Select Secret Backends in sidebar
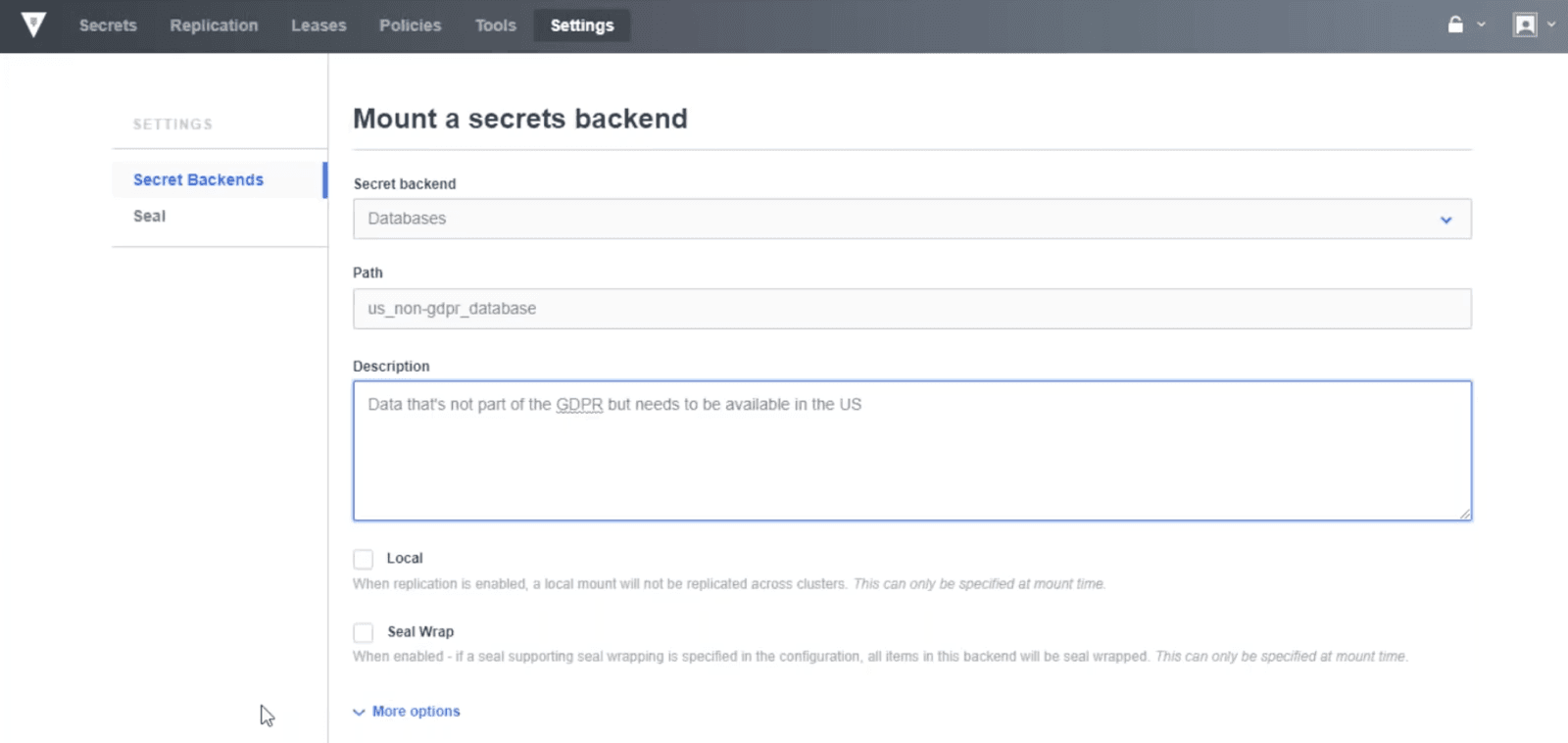The height and width of the screenshot is (743, 1568). pyautogui.click(x=198, y=180)
